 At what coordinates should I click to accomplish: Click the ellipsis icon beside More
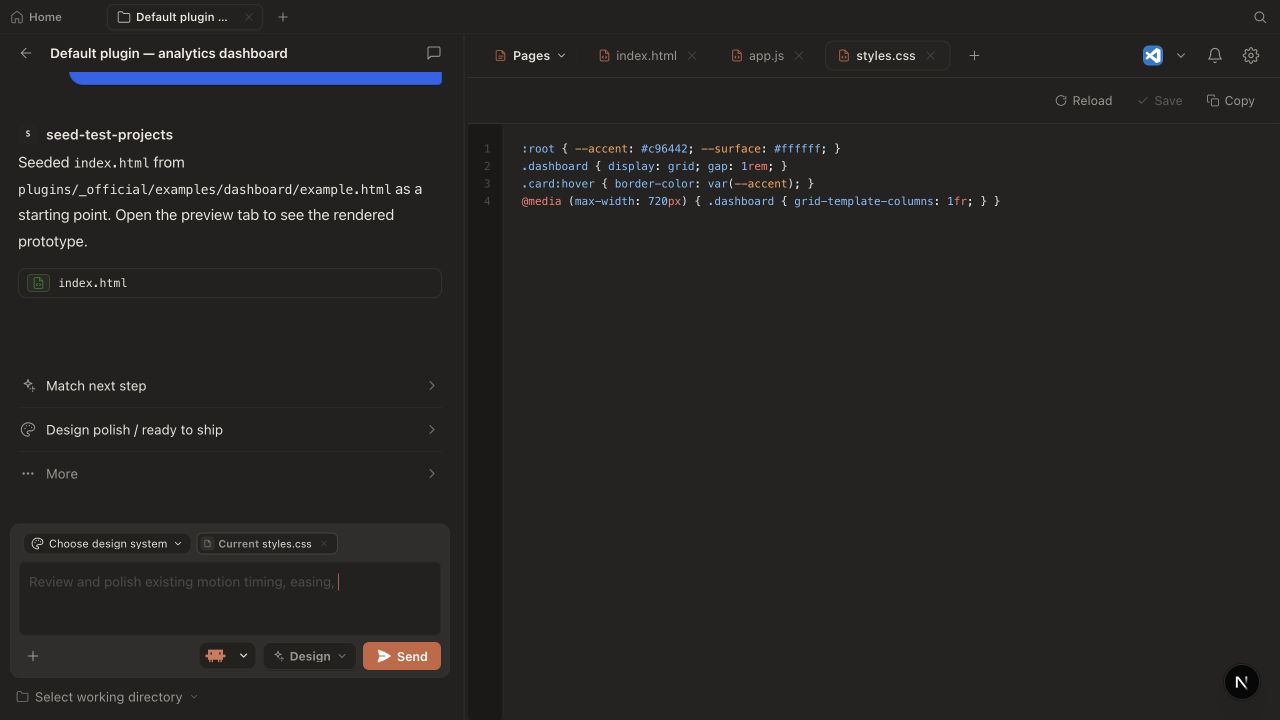tap(28, 474)
